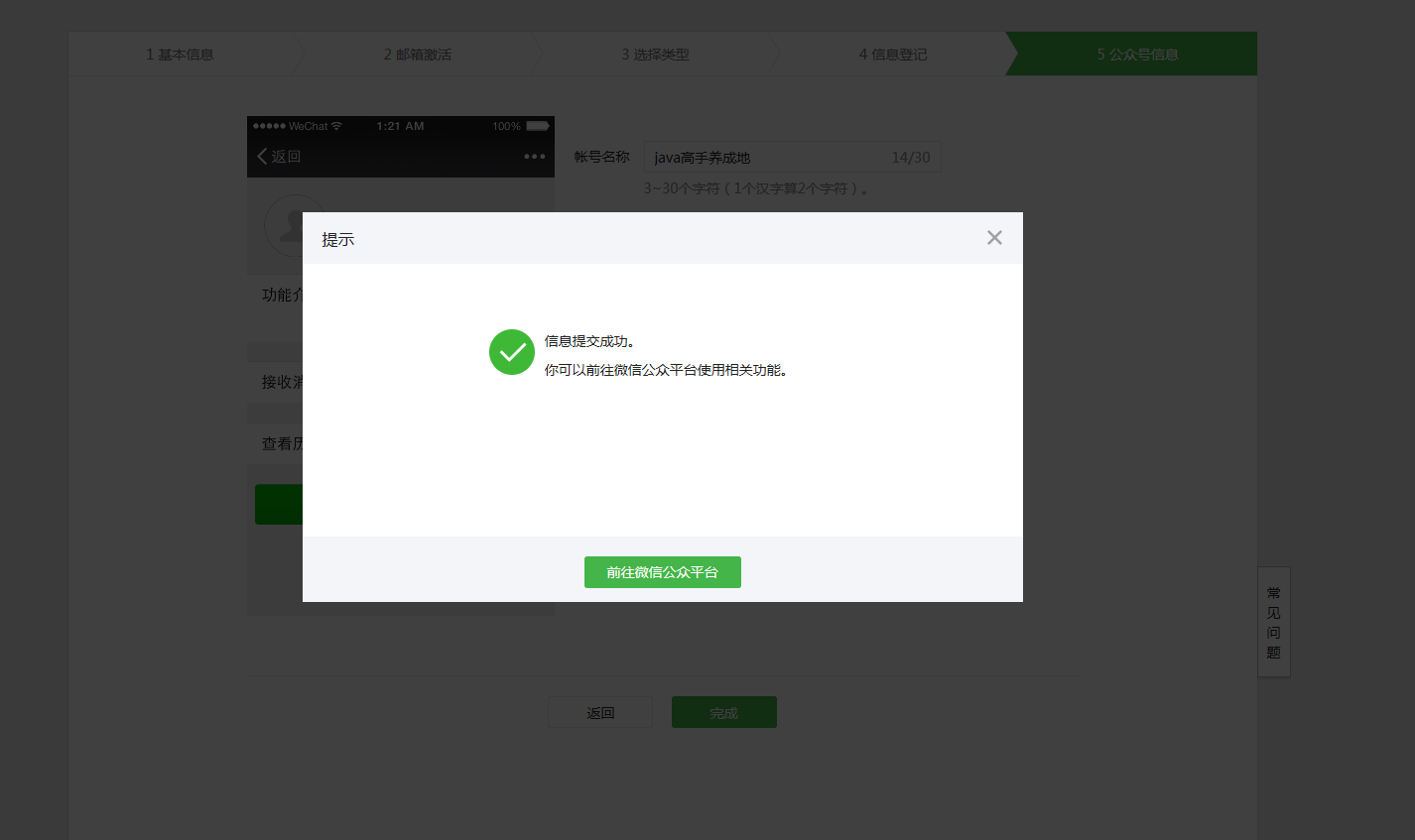Click the 返回 button at page bottom

click(600, 712)
